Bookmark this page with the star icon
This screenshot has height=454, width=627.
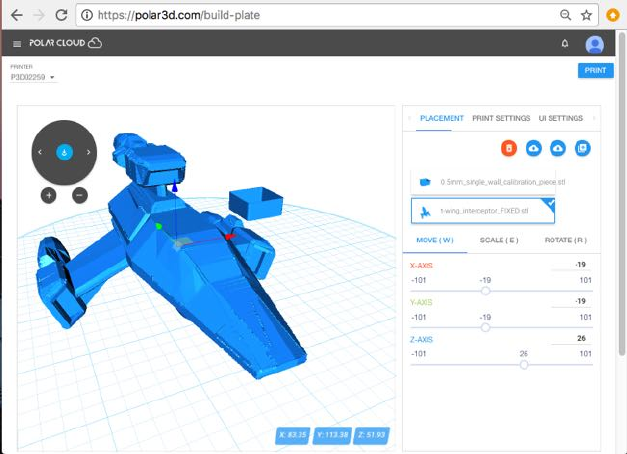586,15
